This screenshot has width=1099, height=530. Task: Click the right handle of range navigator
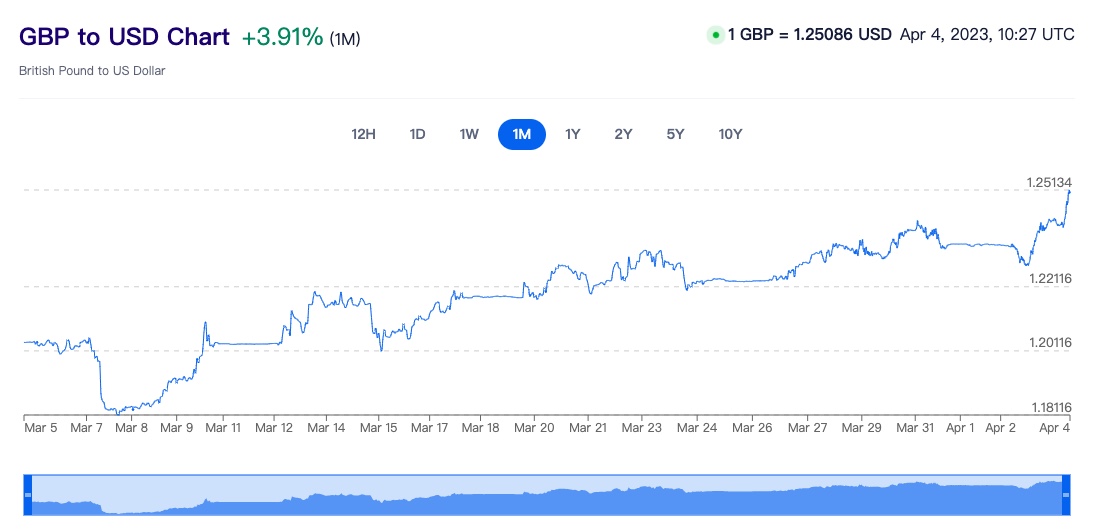pos(1066,495)
